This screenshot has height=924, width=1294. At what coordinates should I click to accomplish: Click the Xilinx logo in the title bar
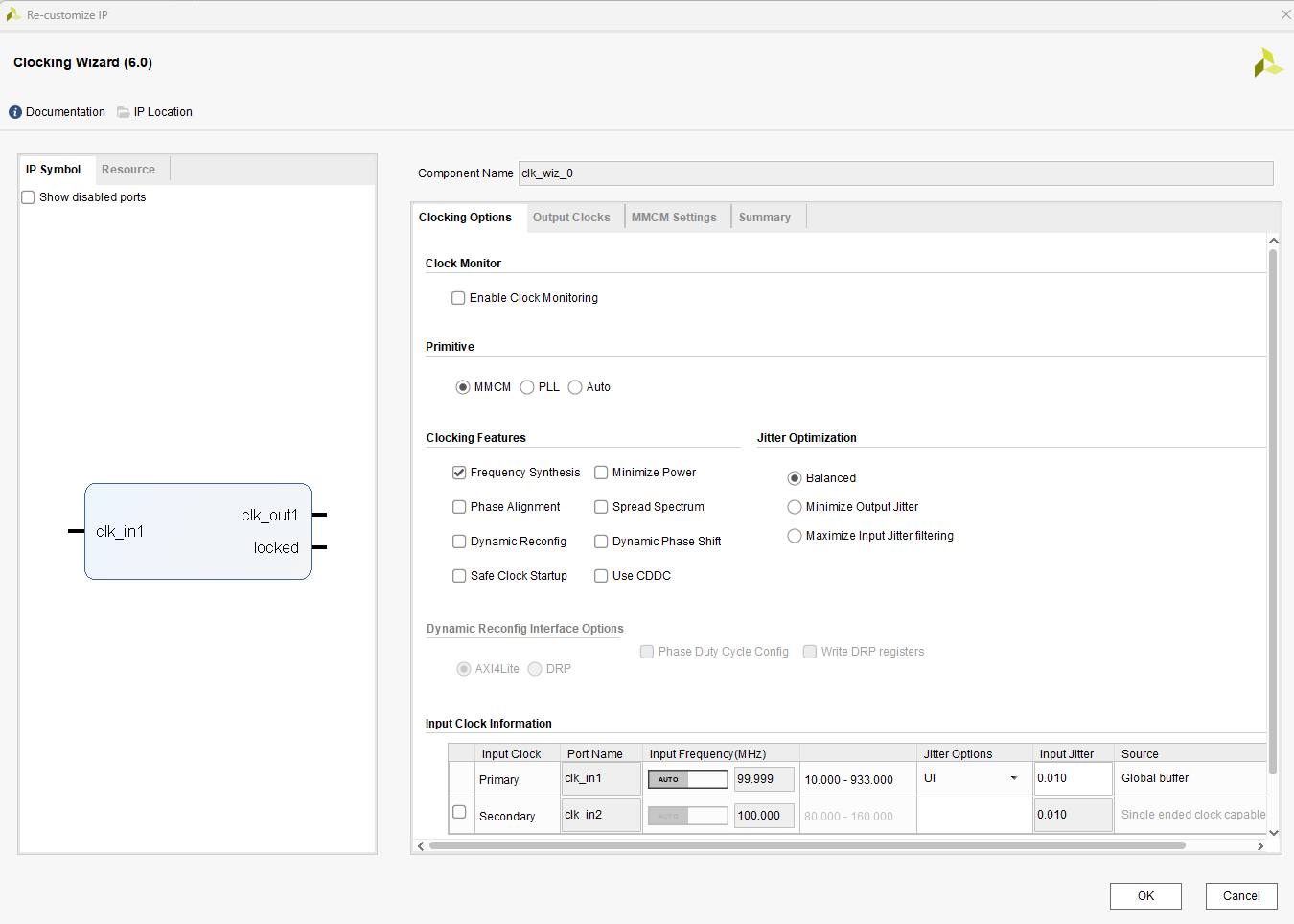coord(12,14)
